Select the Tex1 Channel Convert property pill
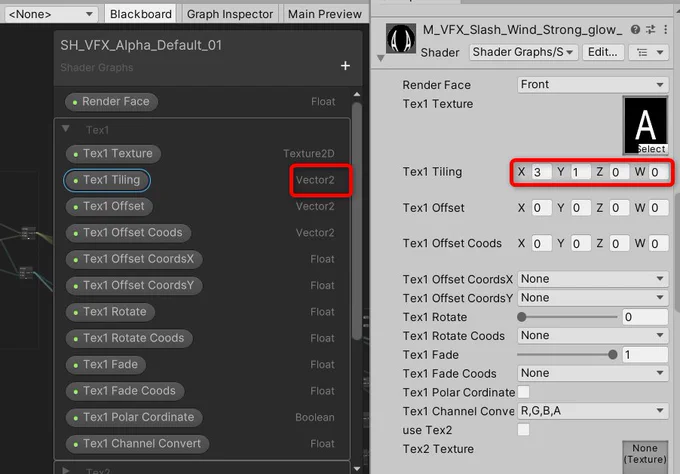 coord(137,444)
